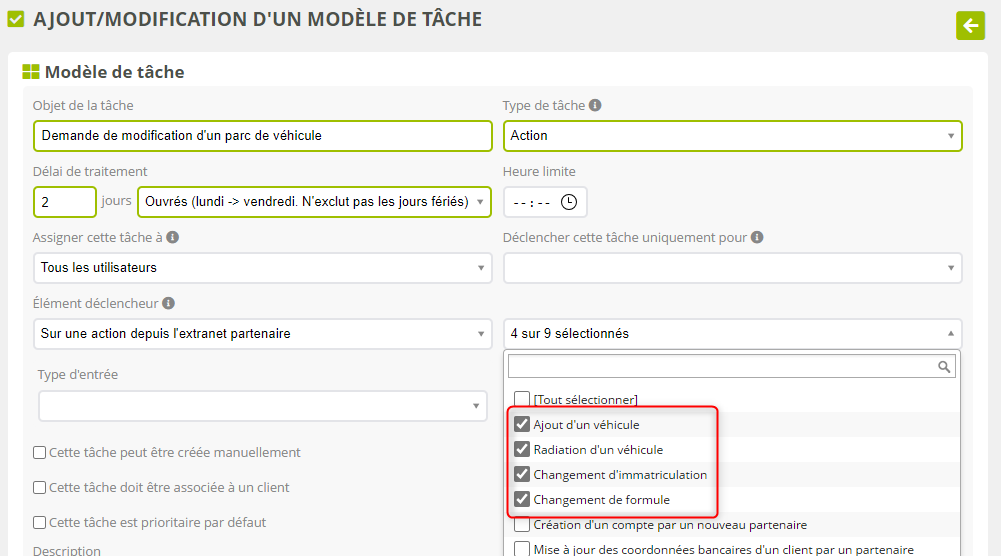Image resolution: width=1001 pixels, height=556 pixels.
Task: Click the clock icon in Heure limite
Action: (569, 202)
